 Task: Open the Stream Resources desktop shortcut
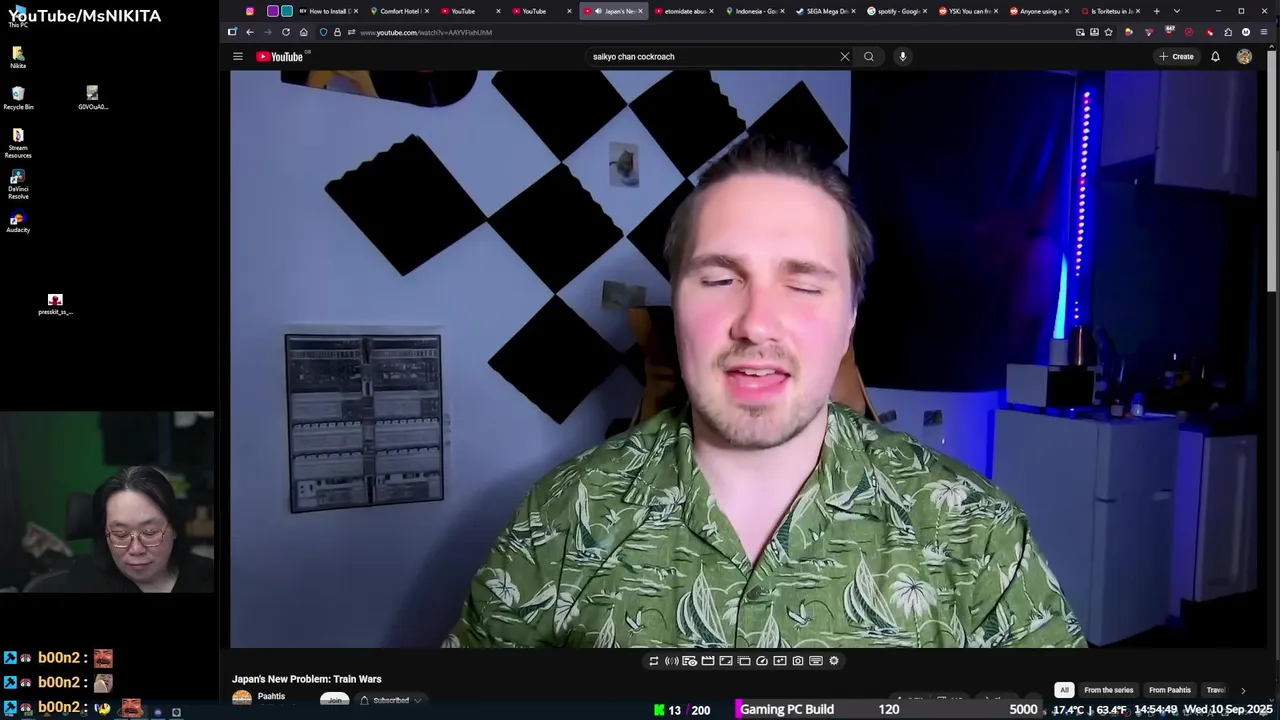coord(18,143)
